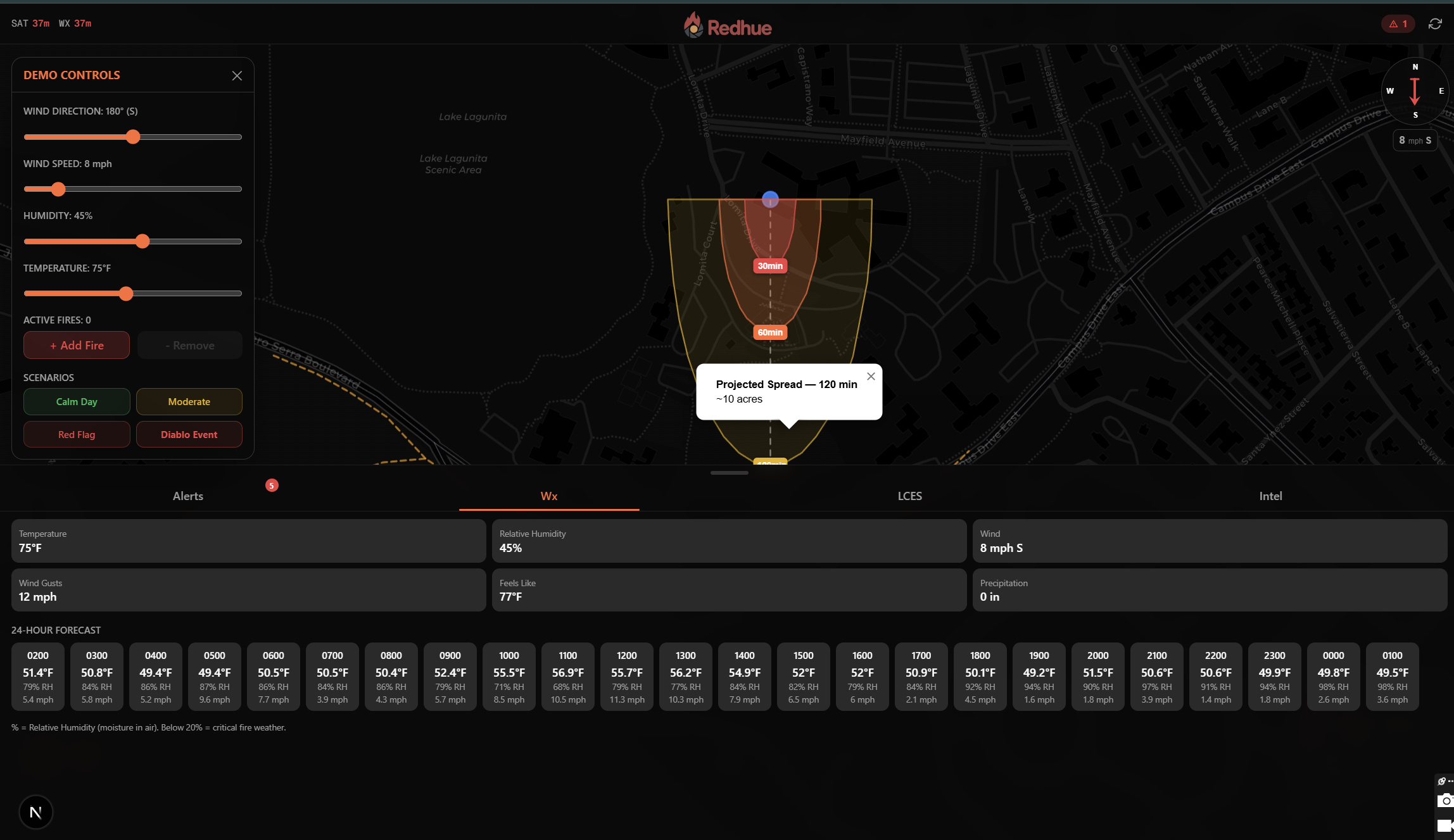Click the blue fire origin marker
1454x840 pixels.
click(770, 199)
